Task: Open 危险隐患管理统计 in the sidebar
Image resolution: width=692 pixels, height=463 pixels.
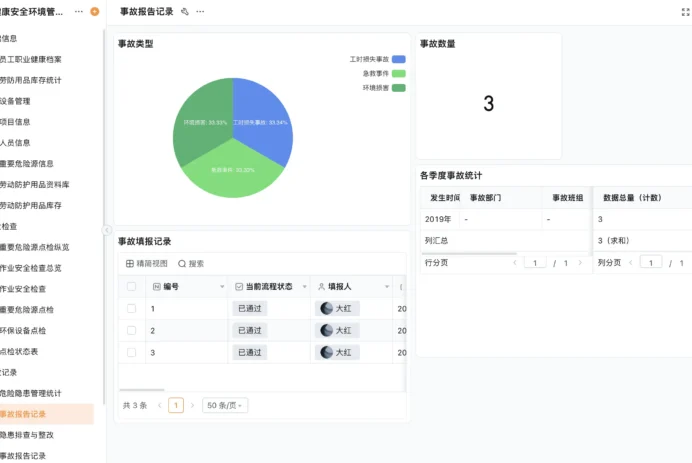Action: coord(31,393)
